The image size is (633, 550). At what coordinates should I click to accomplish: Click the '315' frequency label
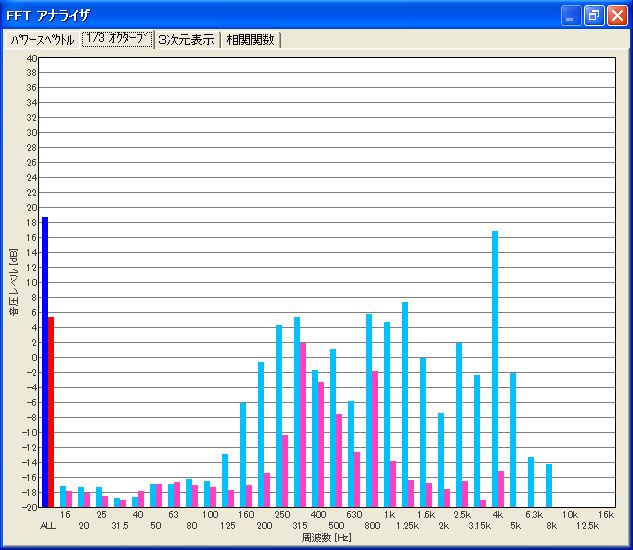coord(300,526)
